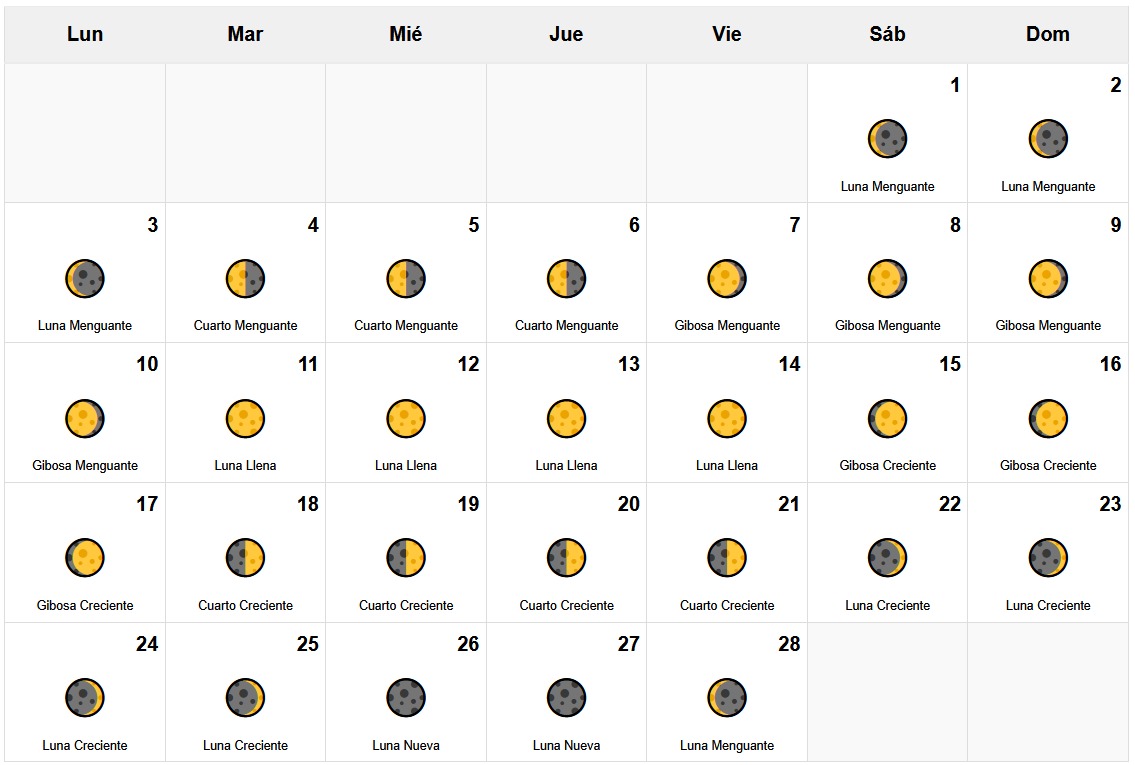Click the Cuarto Creciente moon icon on day 18
The image size is (1135, 765).
[245, 558]
